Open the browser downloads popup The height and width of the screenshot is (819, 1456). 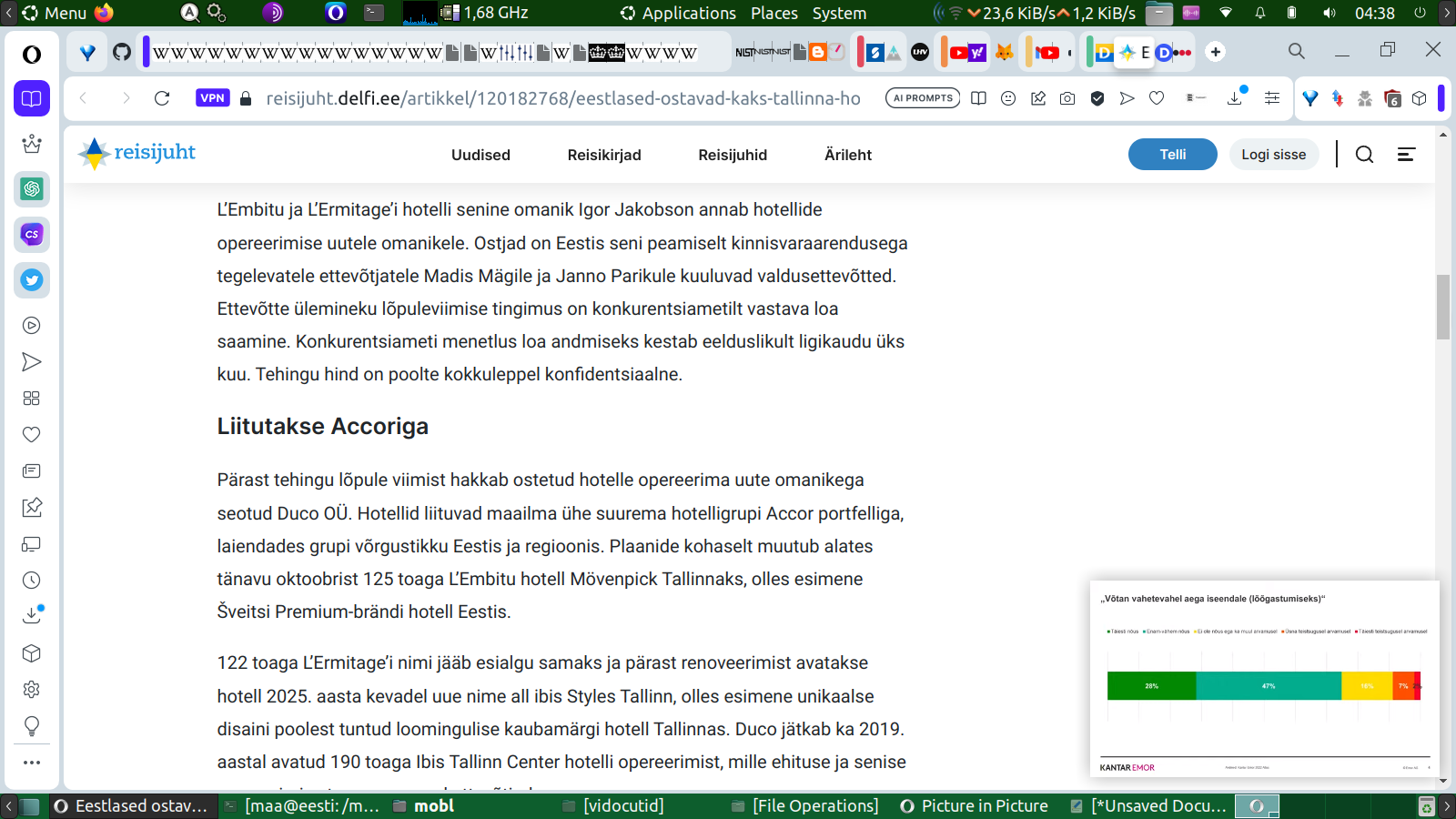click(1236, 97)
